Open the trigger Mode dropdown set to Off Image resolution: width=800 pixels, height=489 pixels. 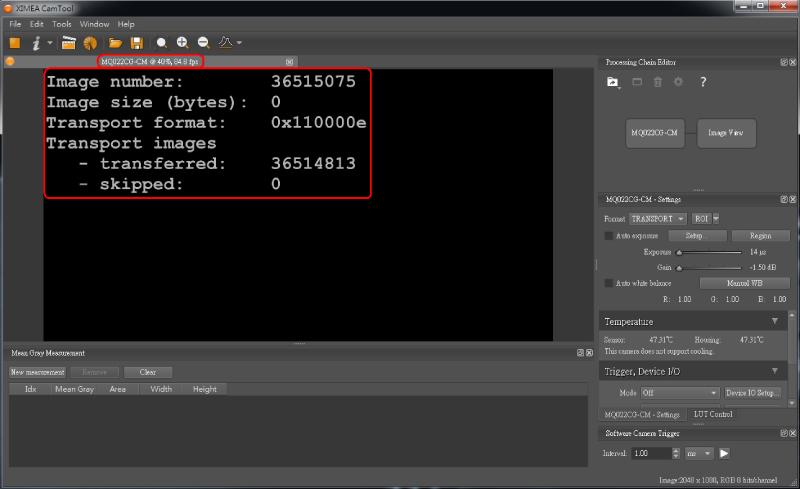click(679, 393)
